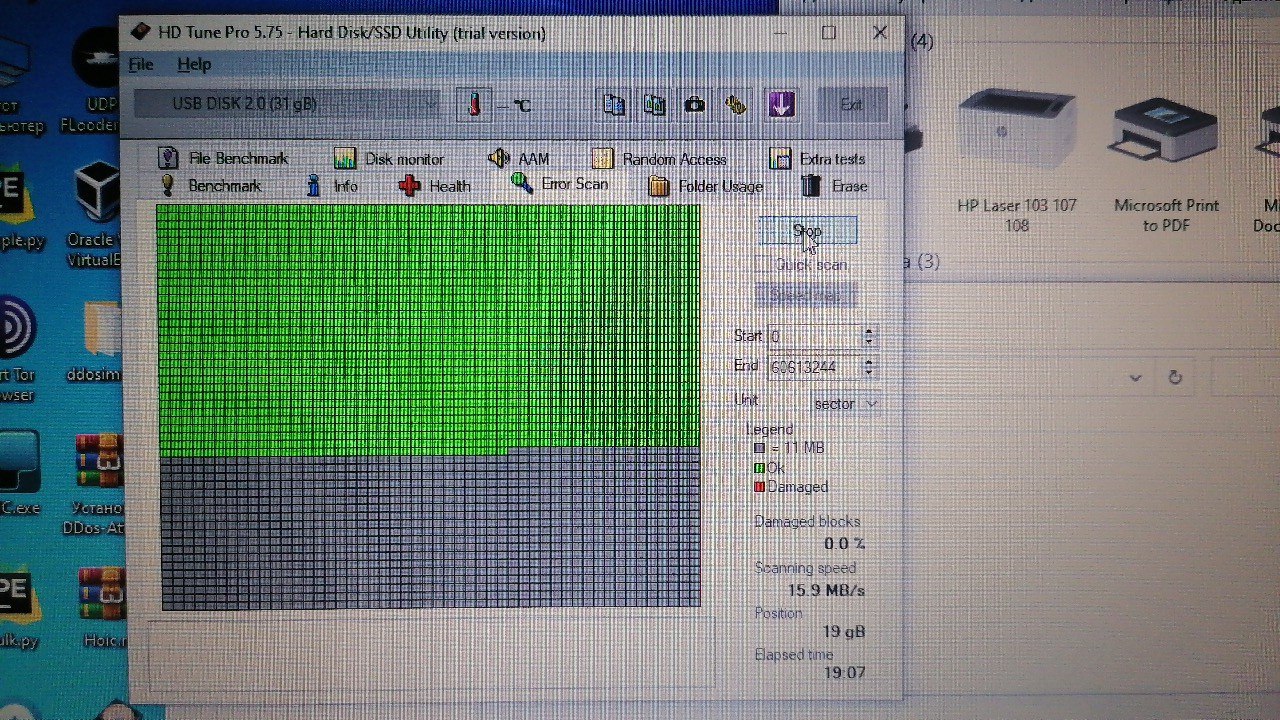Open the Extra tests tab
Screen dimensions: 1280x720
click(x=817, y=159)
